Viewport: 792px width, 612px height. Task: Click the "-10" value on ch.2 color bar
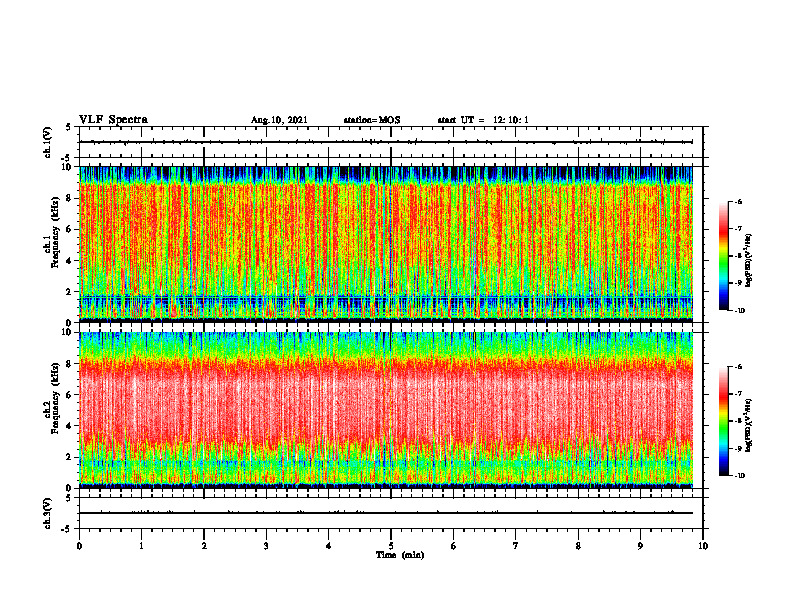pyautogui.click(x=739, y=476)
